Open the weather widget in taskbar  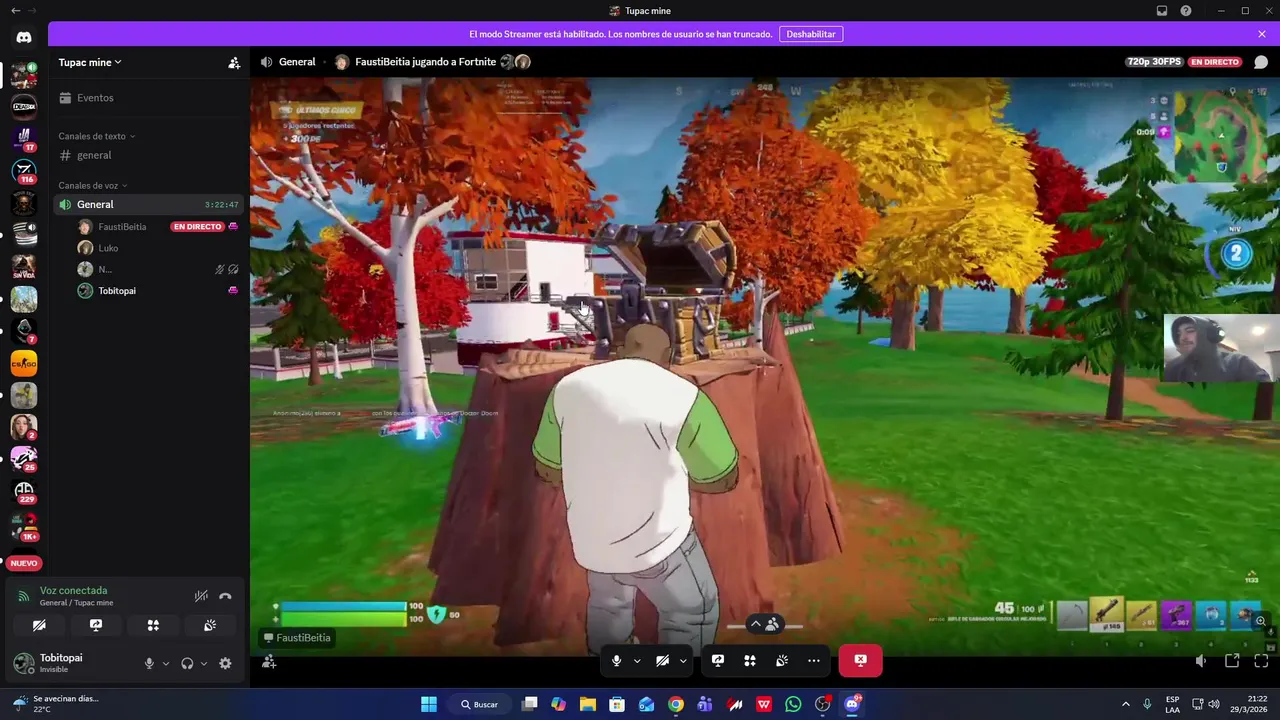click(x=56, y=704)
